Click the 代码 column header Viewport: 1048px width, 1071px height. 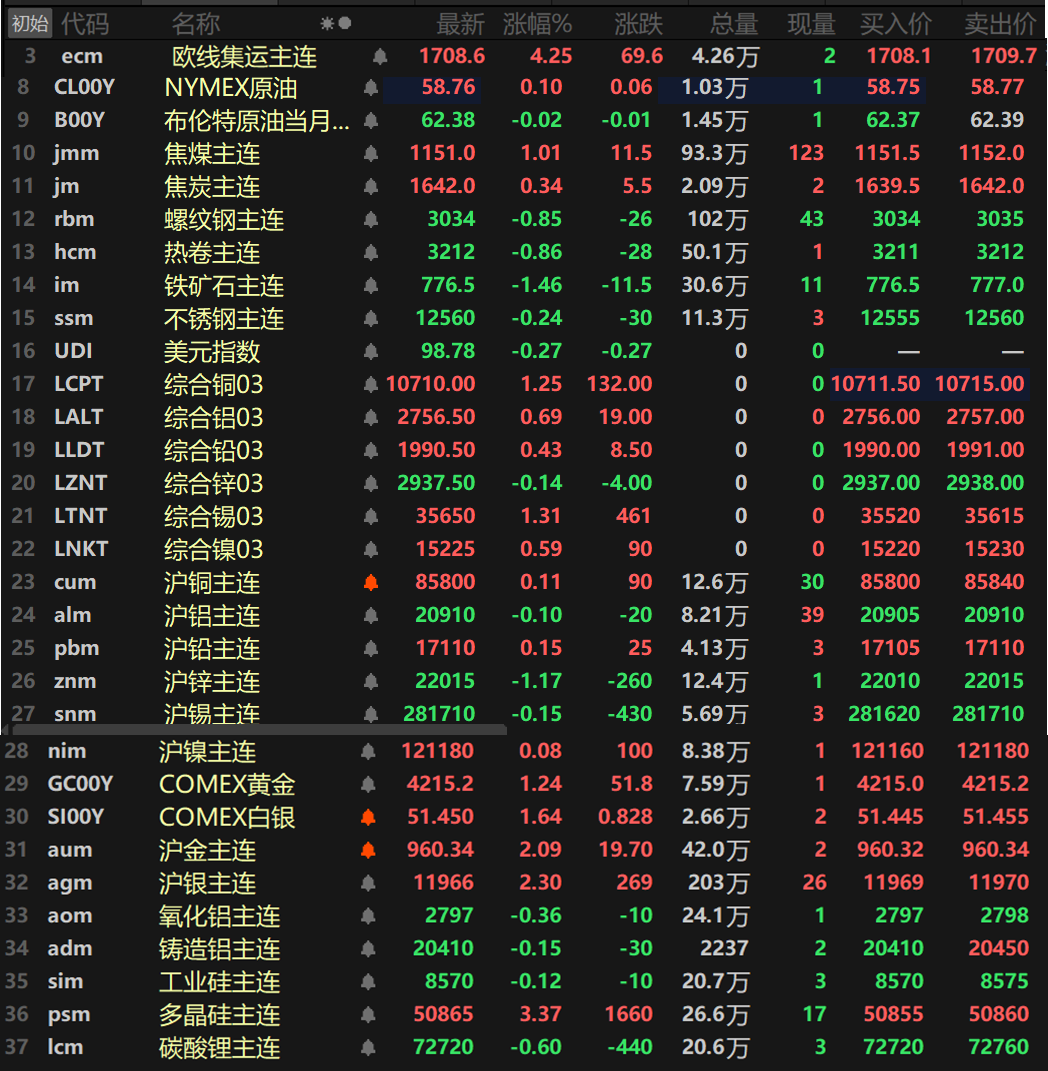click(85, 23)
